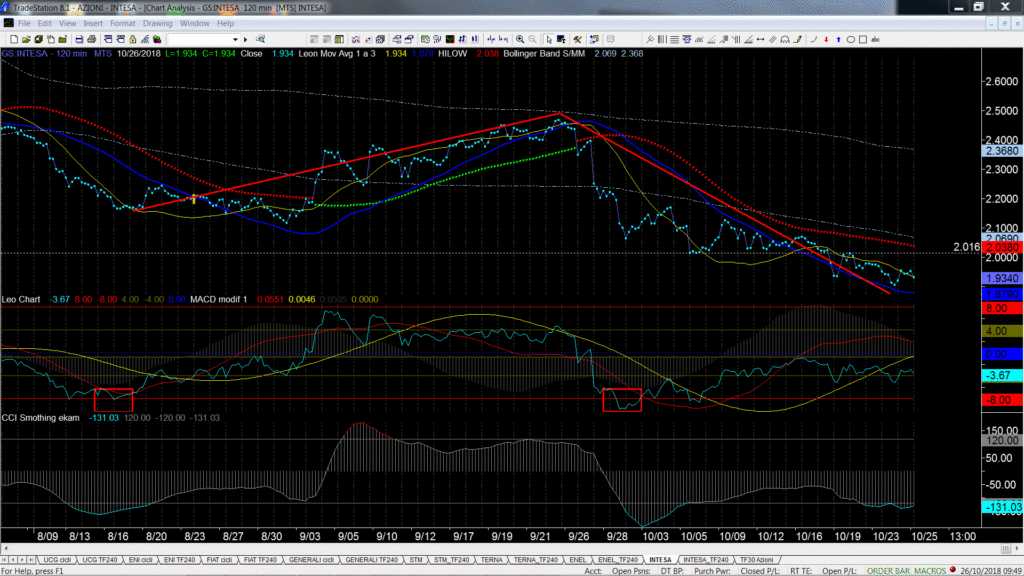1024x576 pixels.
Task: Select the double-headed horizontal arrow tool
Action: point(760,39)
